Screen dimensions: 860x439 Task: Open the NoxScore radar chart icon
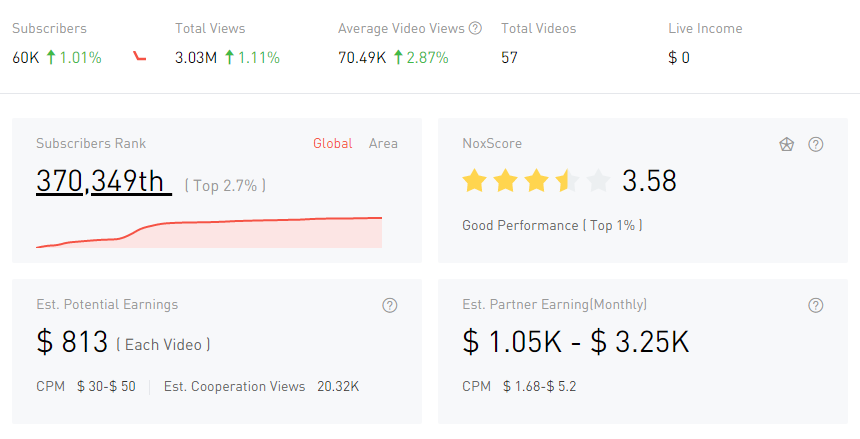point(787,144)
